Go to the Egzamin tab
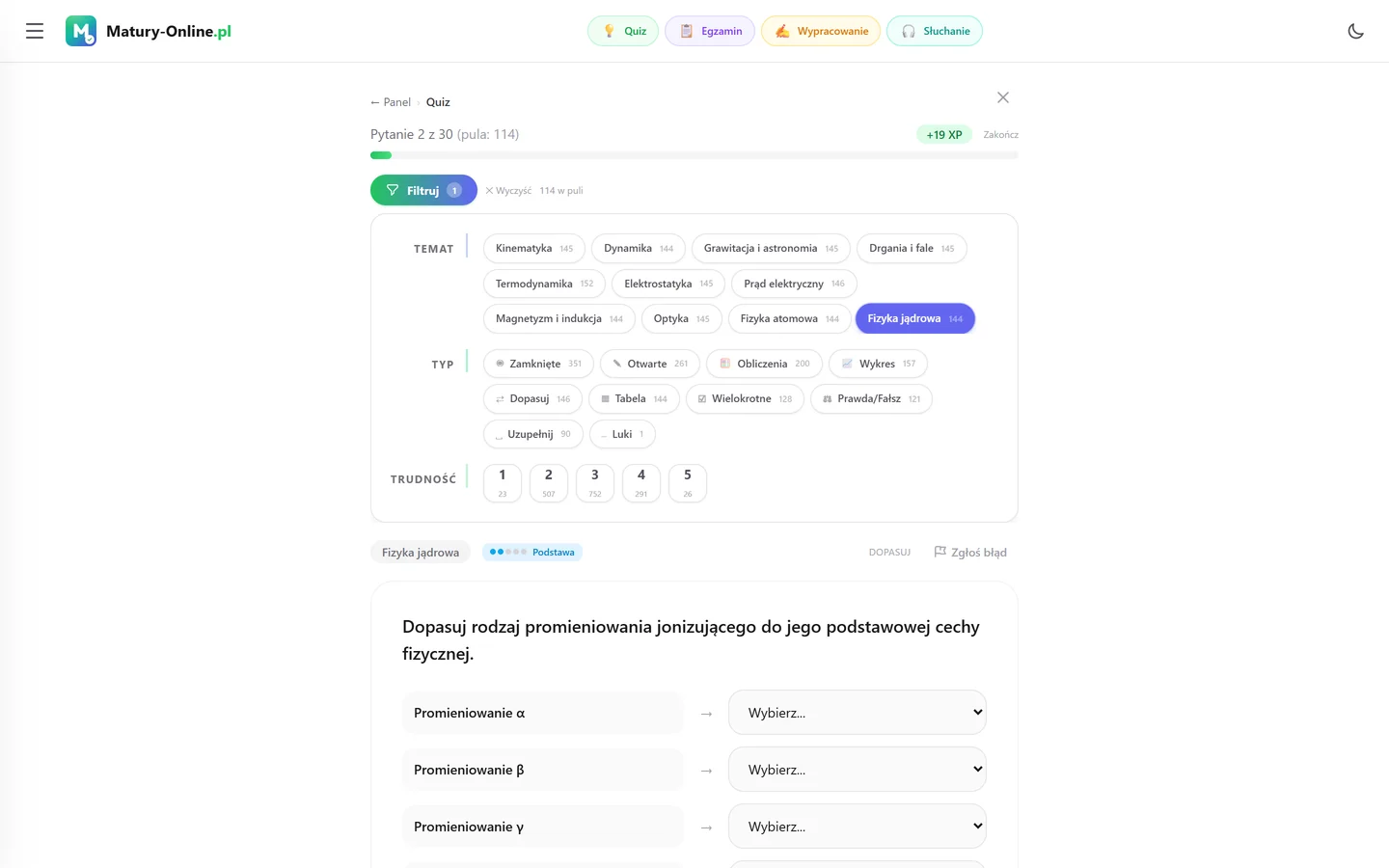The width and height of the screenshot is (1389, 868). pyautogui.click(x=711, y=31)
